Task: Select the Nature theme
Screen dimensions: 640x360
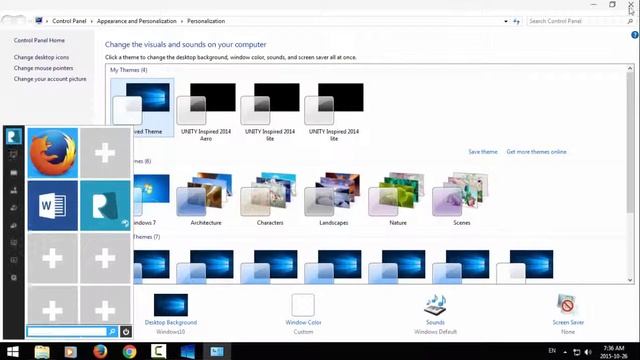Action: [x=398, y=198]
